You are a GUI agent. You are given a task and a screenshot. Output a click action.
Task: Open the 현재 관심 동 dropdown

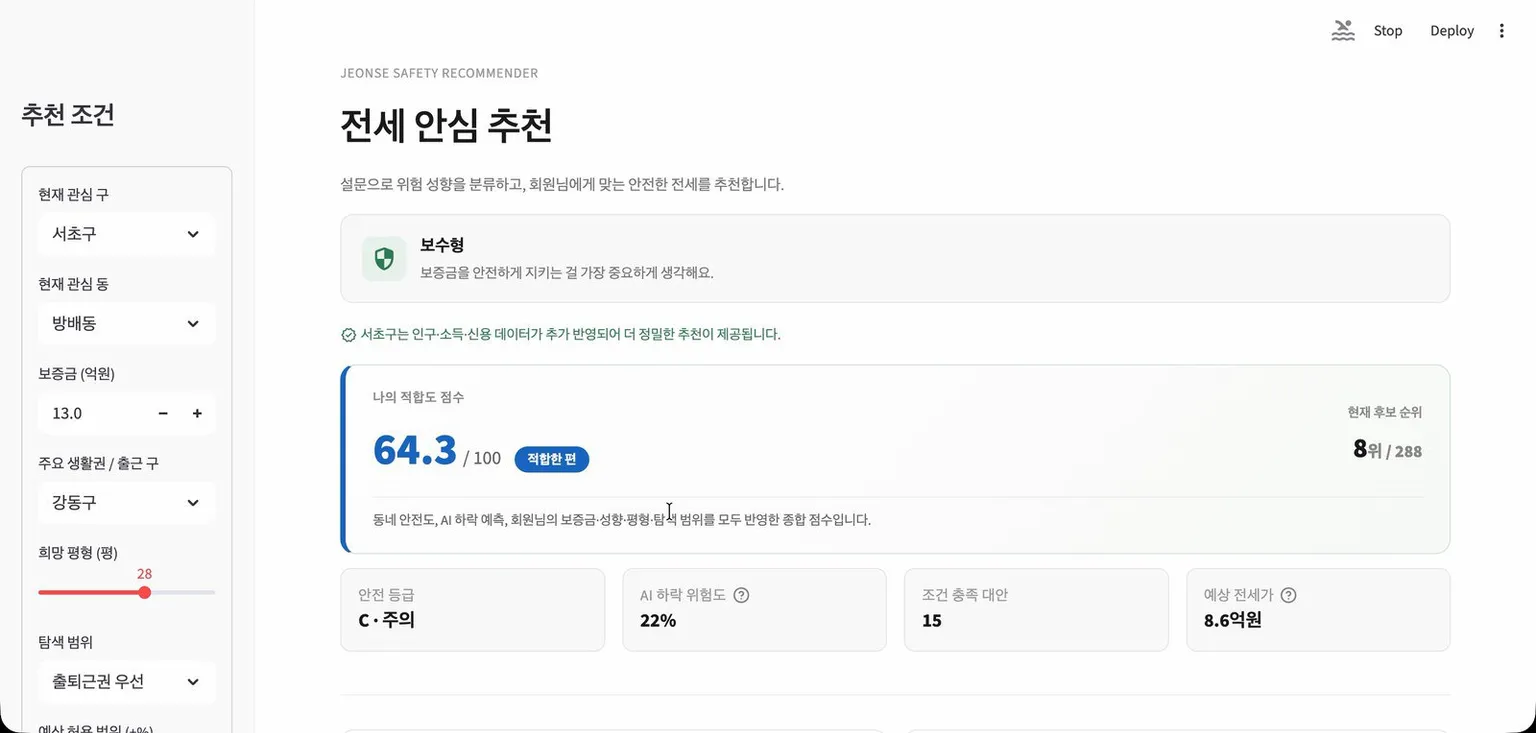click(126, 324)
